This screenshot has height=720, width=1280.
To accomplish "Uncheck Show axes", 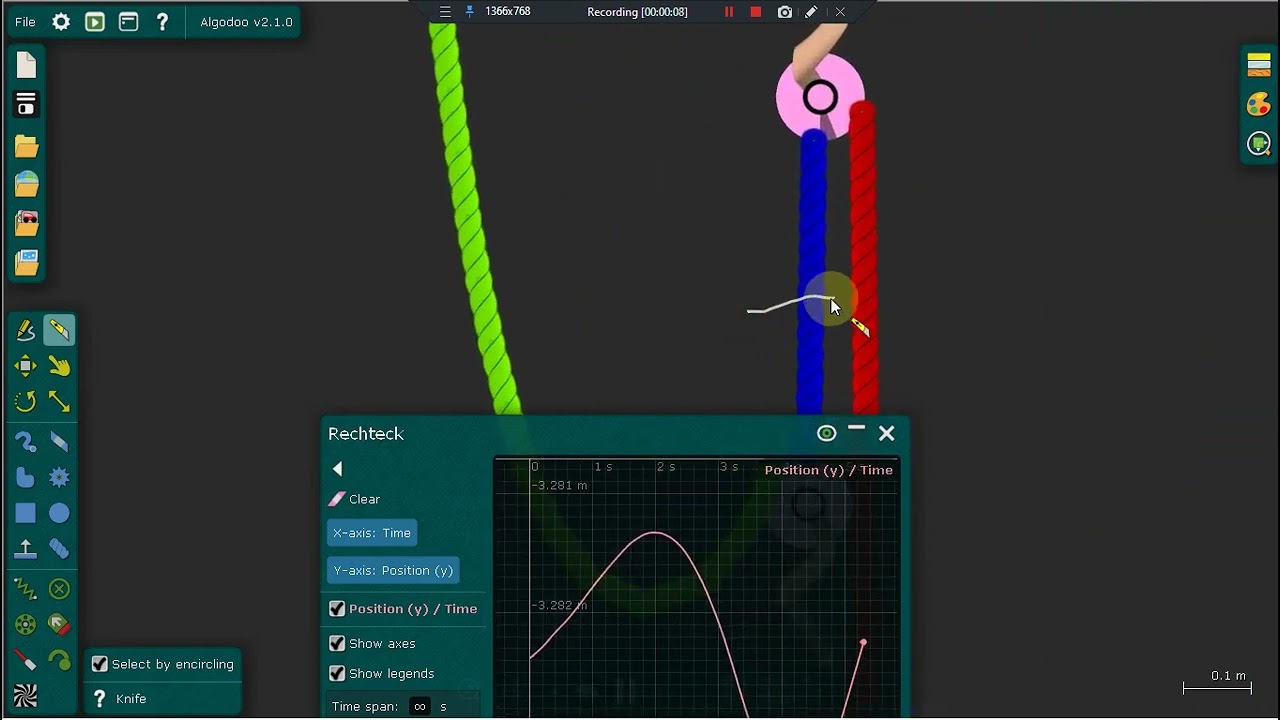I will click(x=337, y=643).
